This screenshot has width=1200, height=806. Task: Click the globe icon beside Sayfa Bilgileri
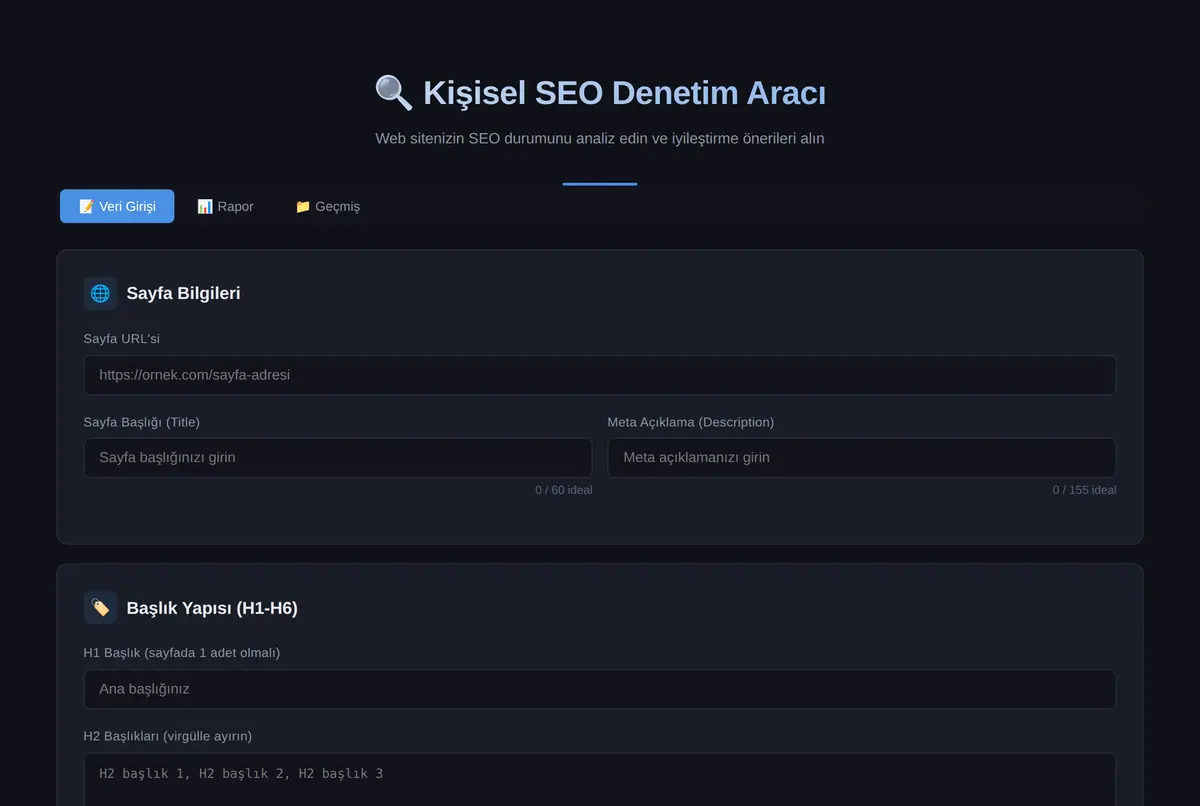pos(100,293)
